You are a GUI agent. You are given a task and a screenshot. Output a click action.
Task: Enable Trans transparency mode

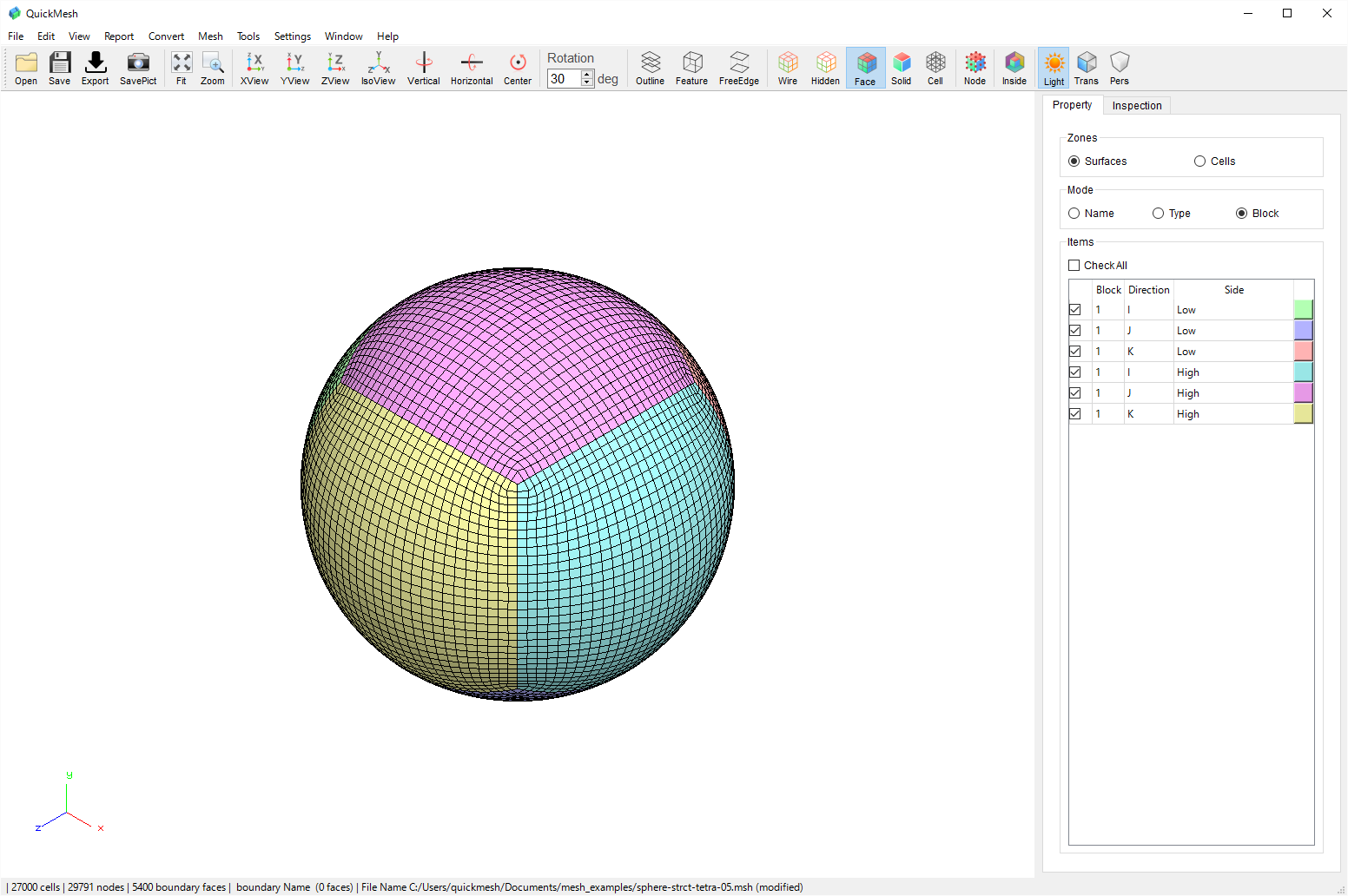point(1087,68)
